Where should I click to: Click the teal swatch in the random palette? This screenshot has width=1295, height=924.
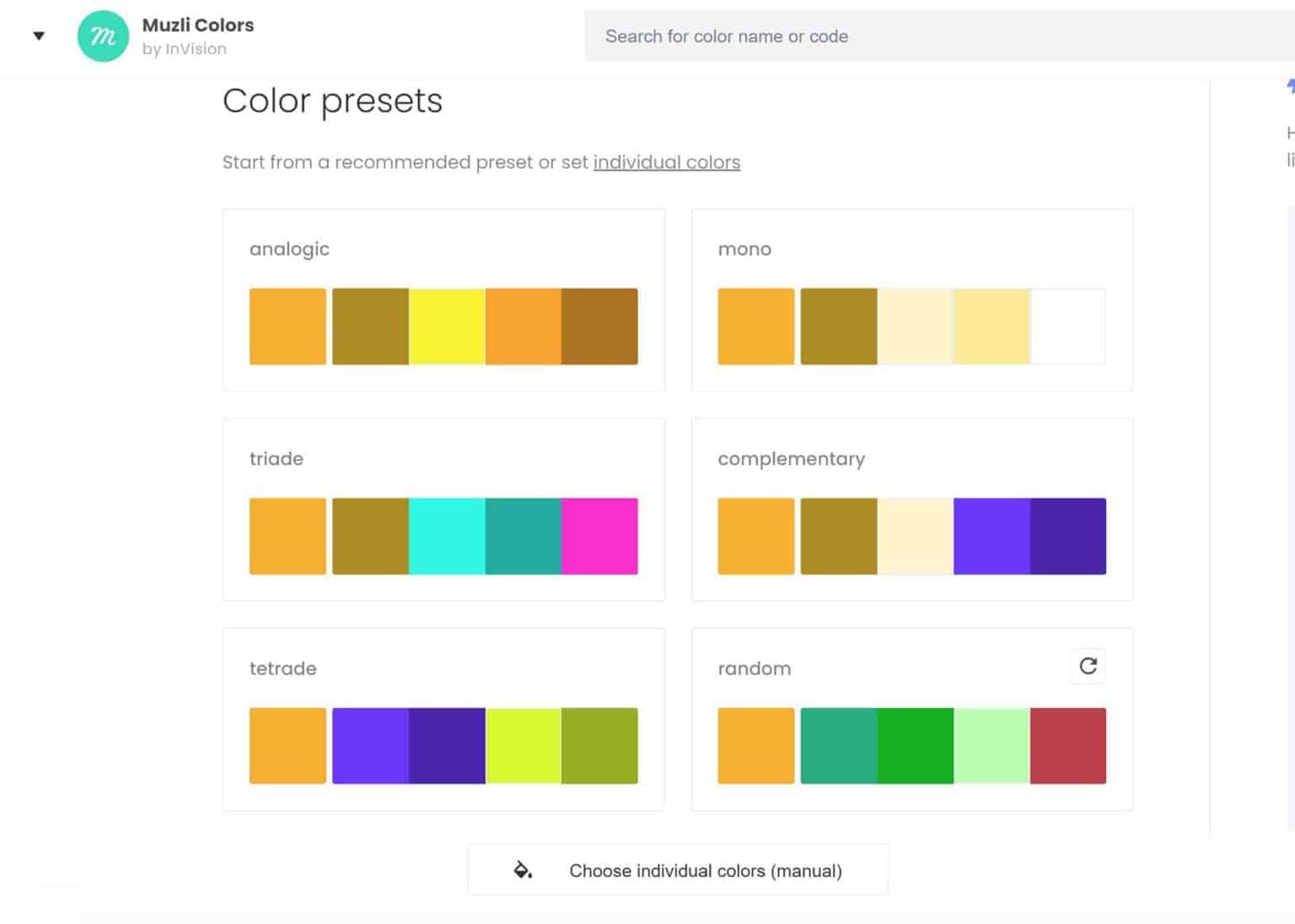tap(840, 745)
